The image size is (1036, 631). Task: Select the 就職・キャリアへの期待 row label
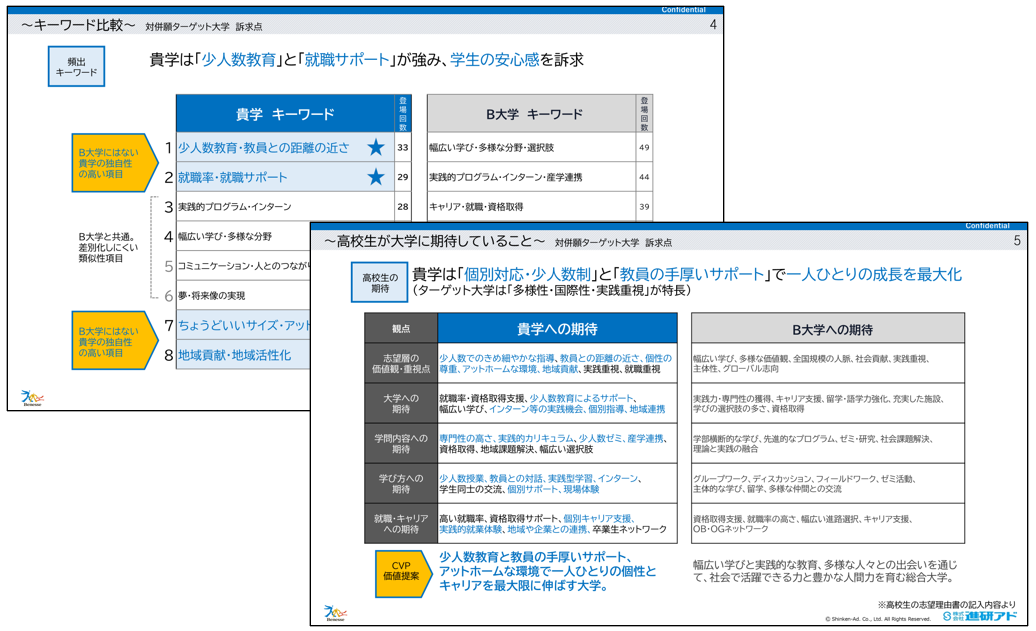tap(401, 524)
